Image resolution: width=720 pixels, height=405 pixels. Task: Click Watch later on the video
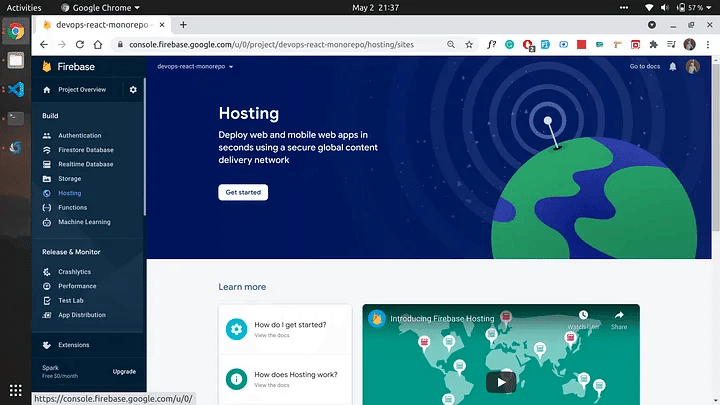point(583,320)
